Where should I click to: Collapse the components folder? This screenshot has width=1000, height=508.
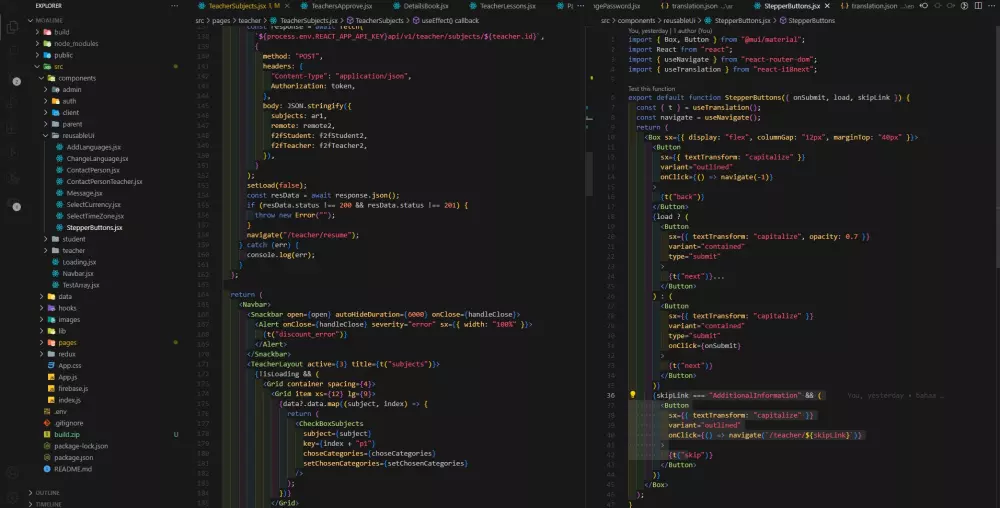tap(41, 78)
